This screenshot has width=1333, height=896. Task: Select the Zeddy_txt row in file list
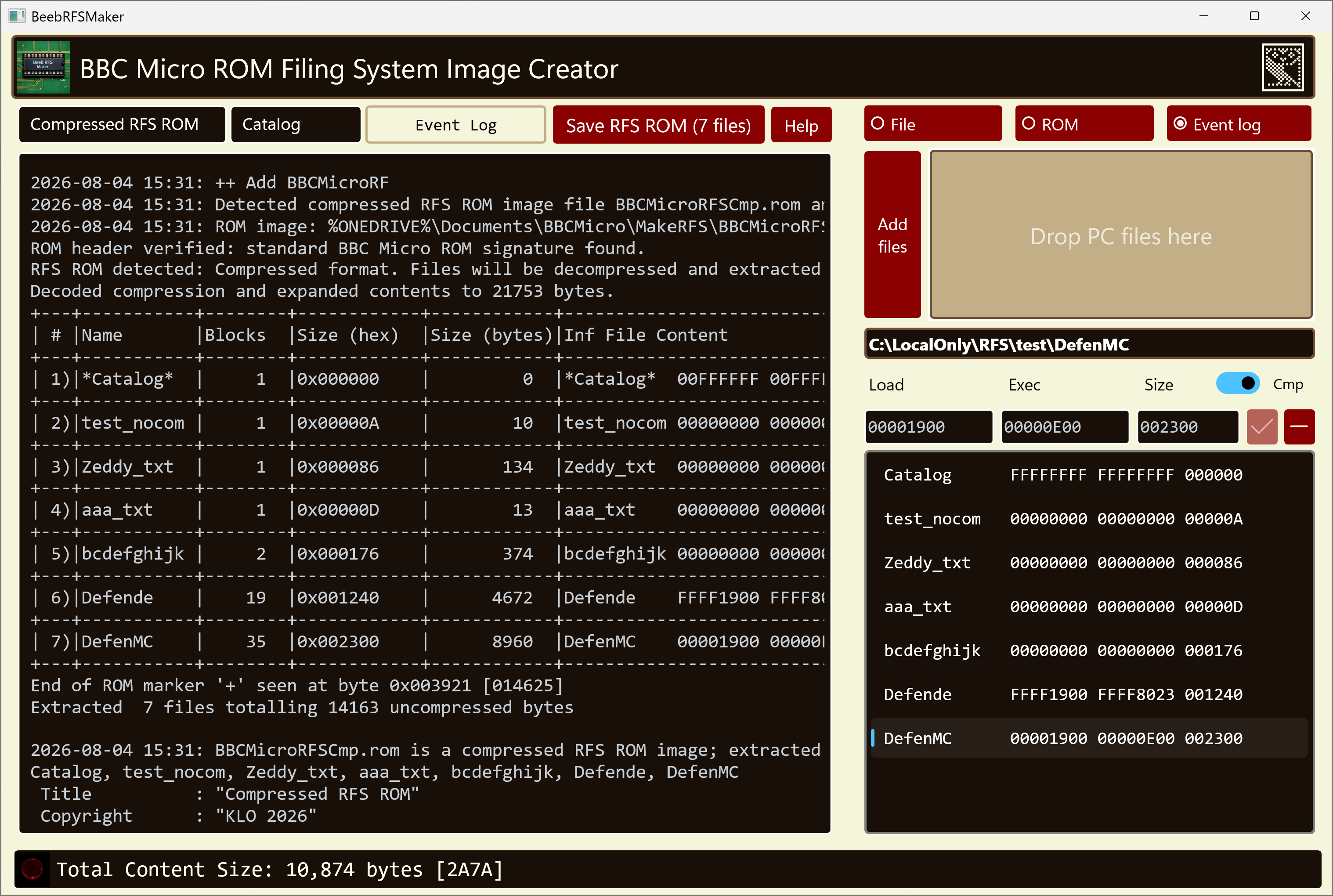(1089, 563)
